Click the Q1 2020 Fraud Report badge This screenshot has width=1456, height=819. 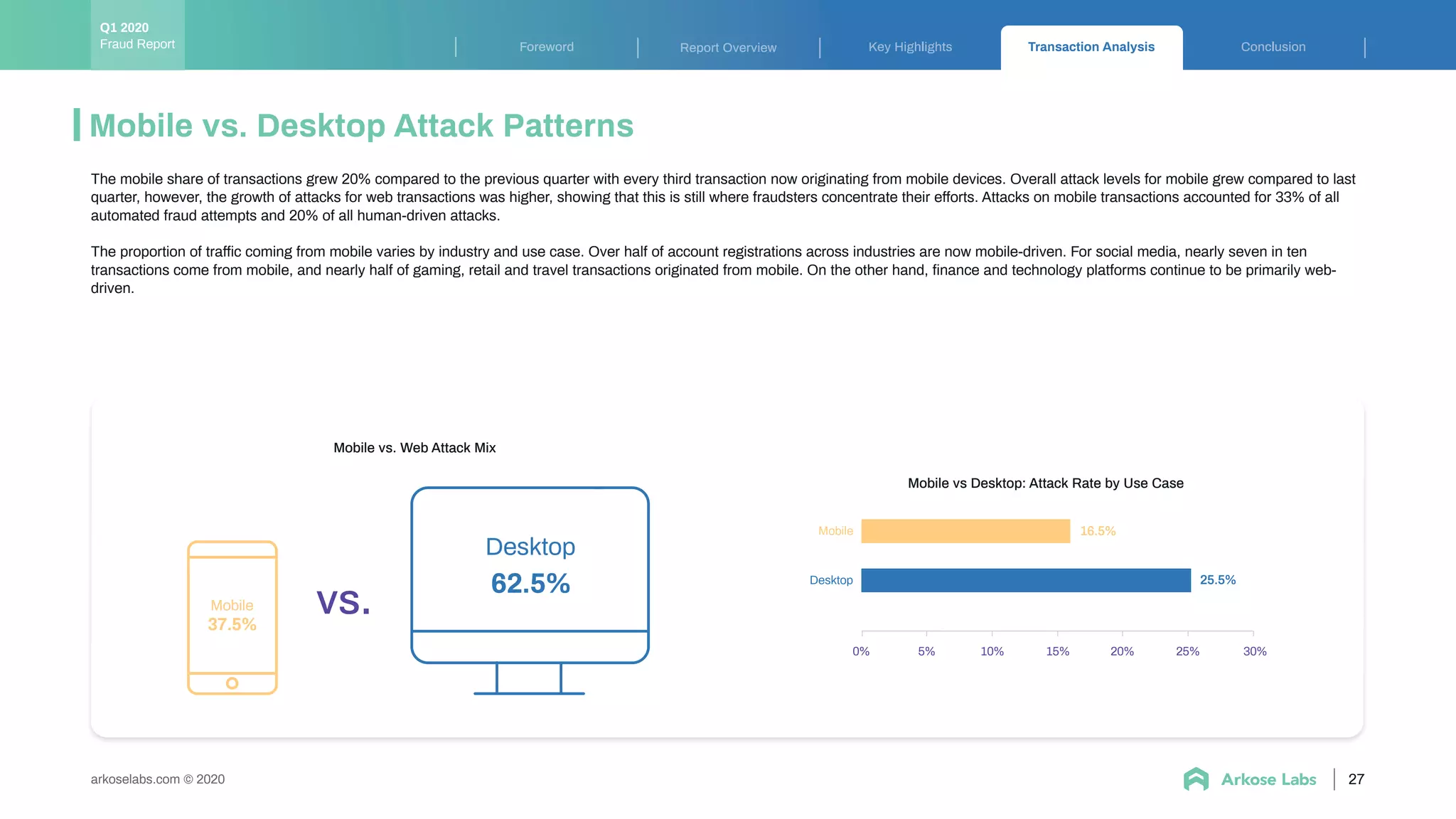[x=138, y=35]
